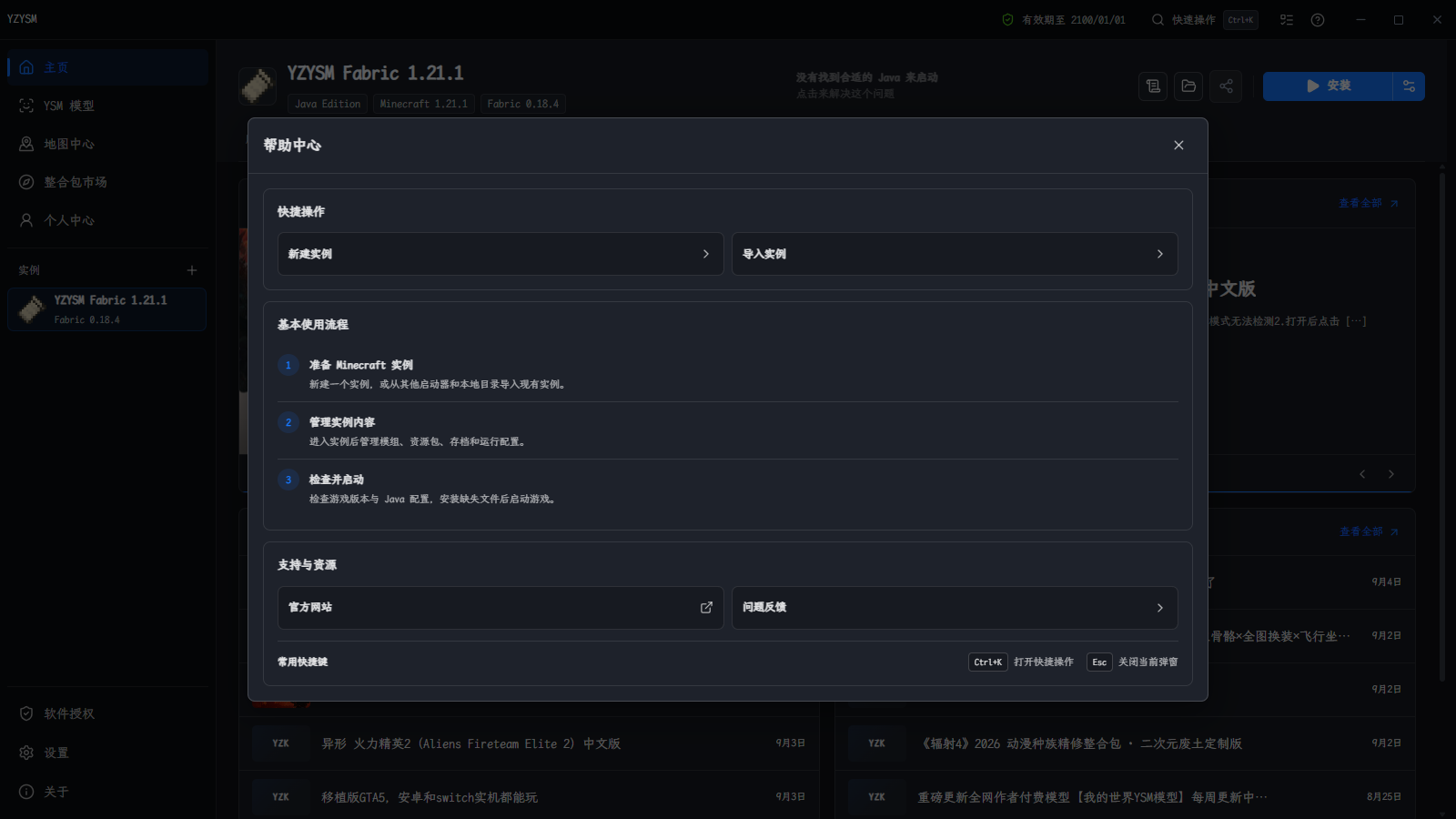Viewport: 1456px width, 819px height.
Task: Open 问题反馈 feedback entry
Action: click(x=955, y=608)
